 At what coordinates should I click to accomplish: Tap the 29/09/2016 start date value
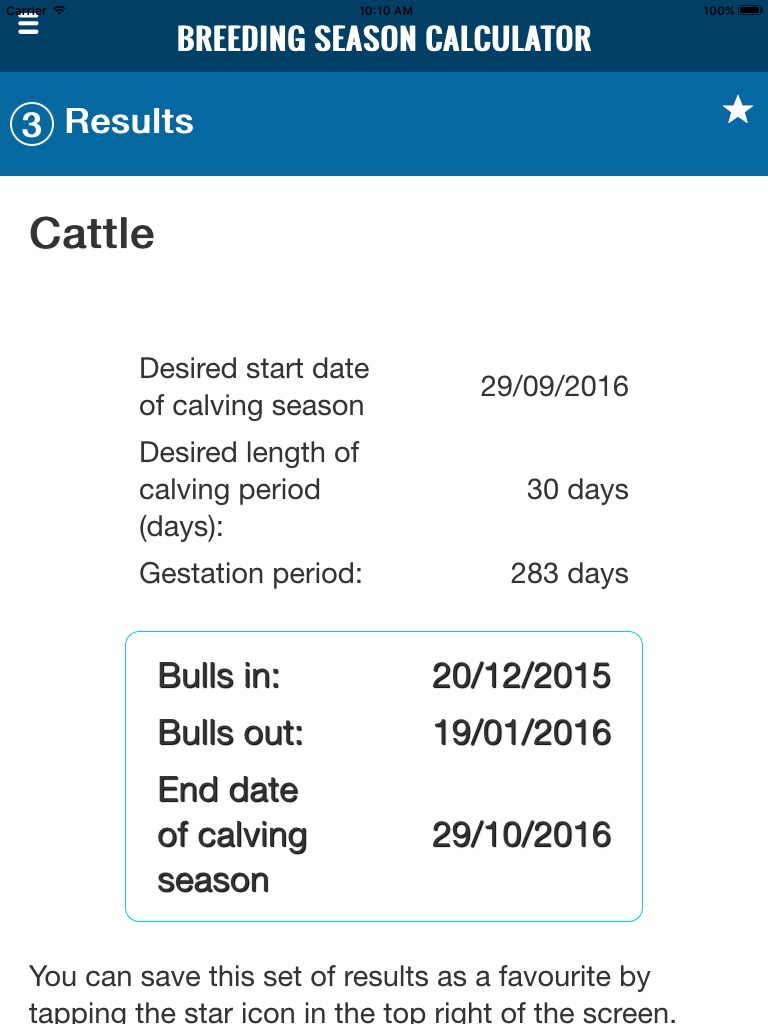[554, 387]
